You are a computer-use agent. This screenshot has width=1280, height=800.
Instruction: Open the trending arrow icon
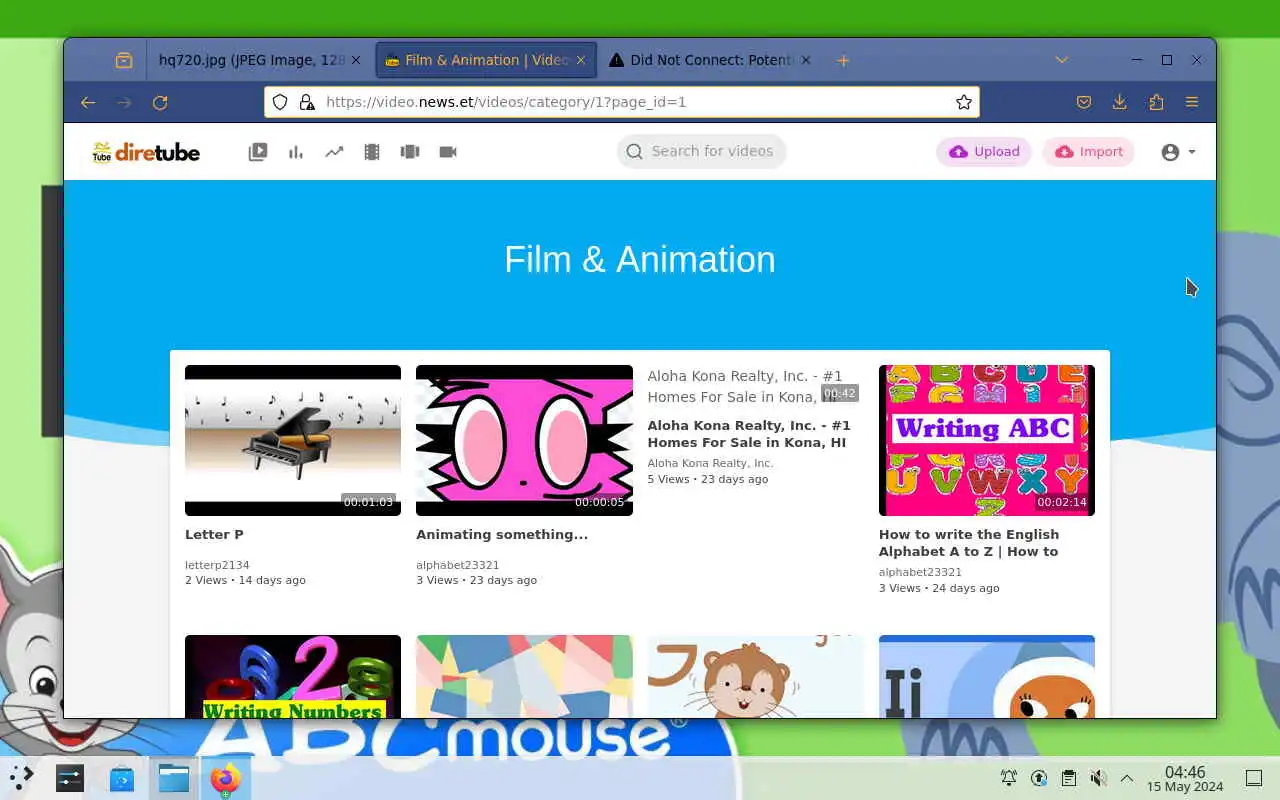(x=334, y=152)
